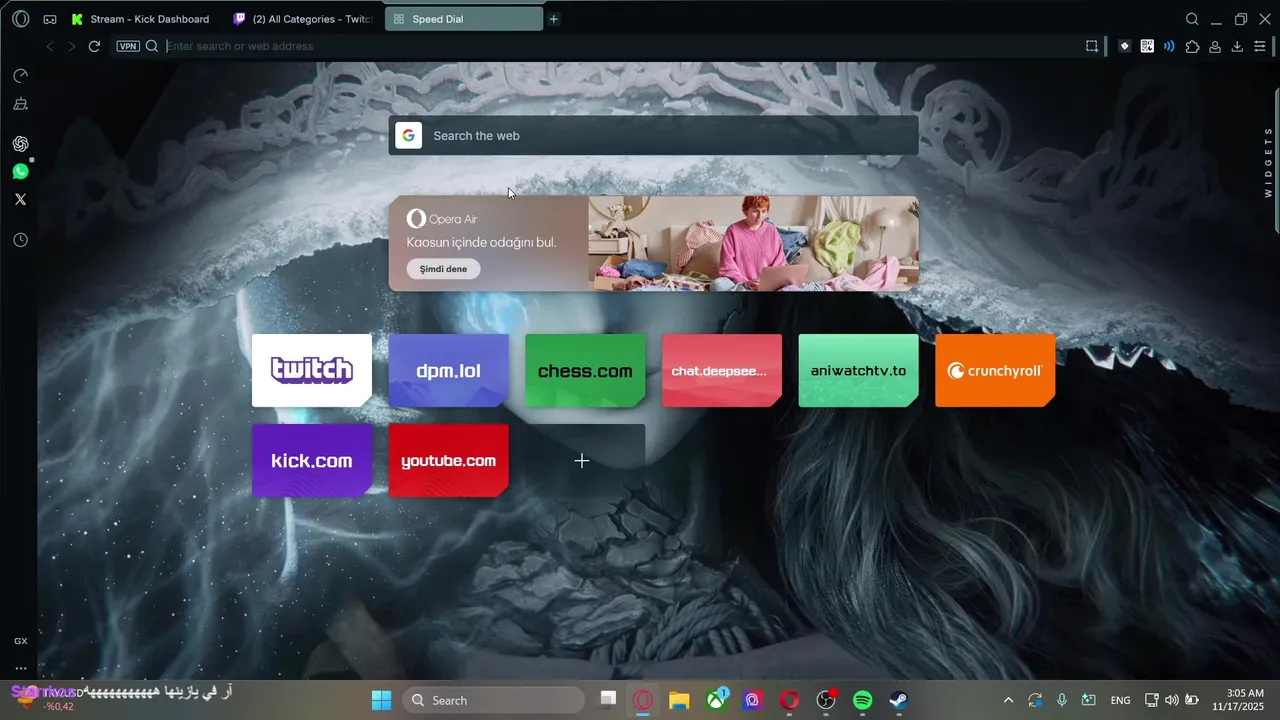Open the dpm.lol speed dial tile
Screen dimensions: 1280x720
tap(448, 370)
